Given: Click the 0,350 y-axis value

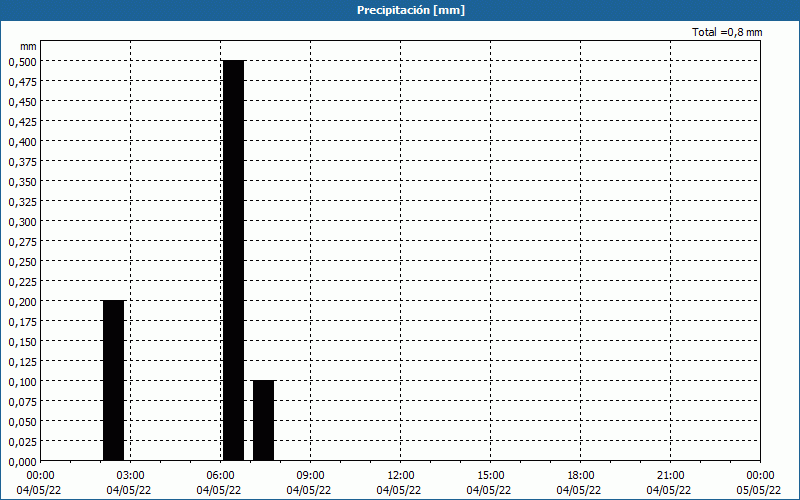Looking at the screenshot, I should (22, 182).
